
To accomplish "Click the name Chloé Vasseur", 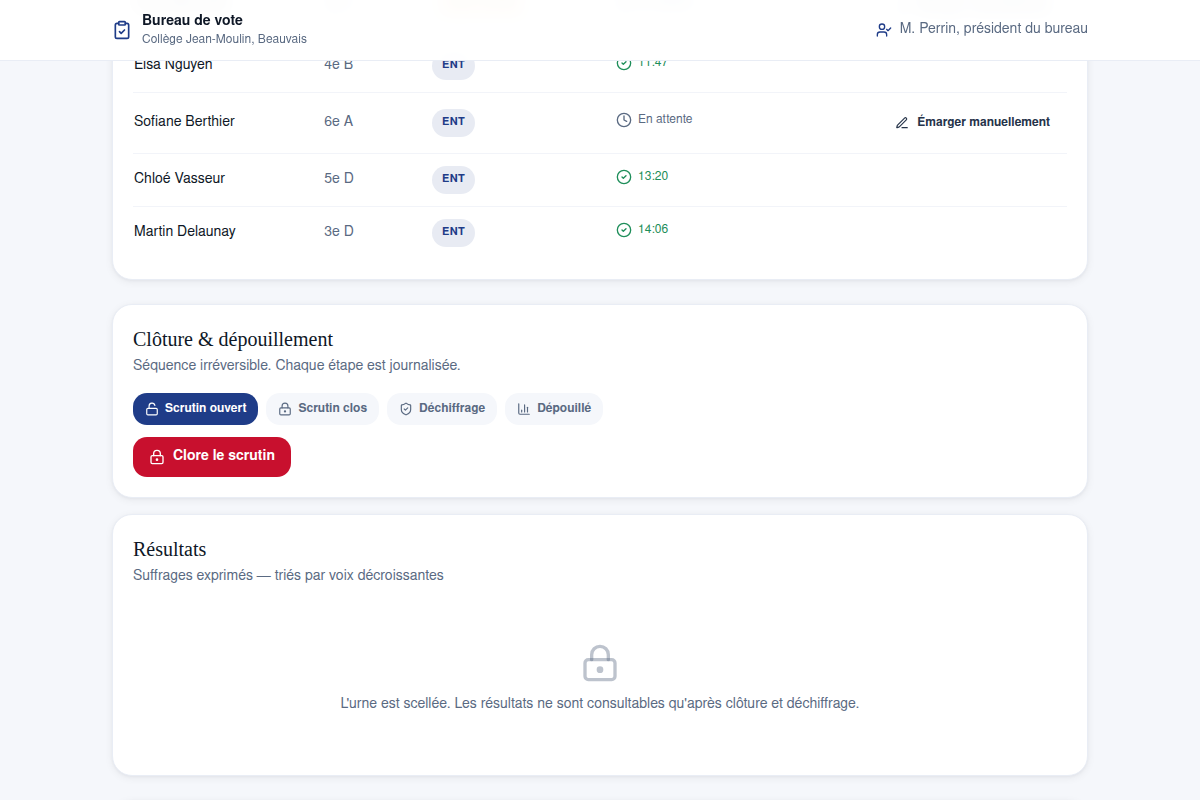I will tap(179, 178).
